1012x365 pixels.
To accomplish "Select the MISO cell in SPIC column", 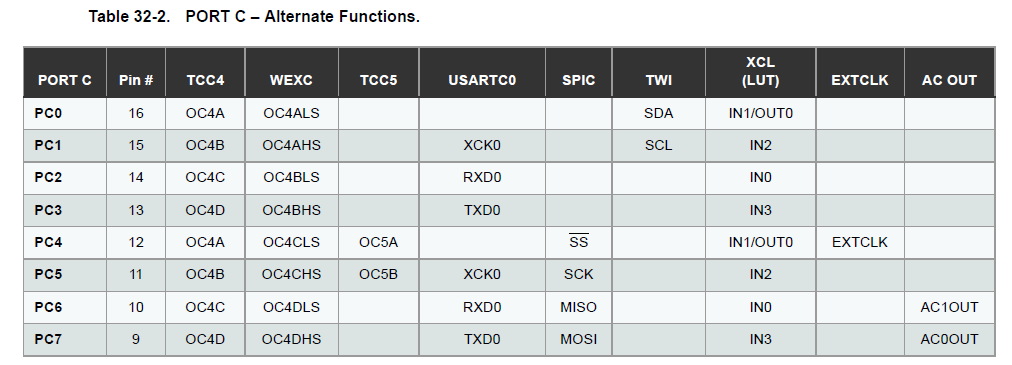I will (578, 307).
